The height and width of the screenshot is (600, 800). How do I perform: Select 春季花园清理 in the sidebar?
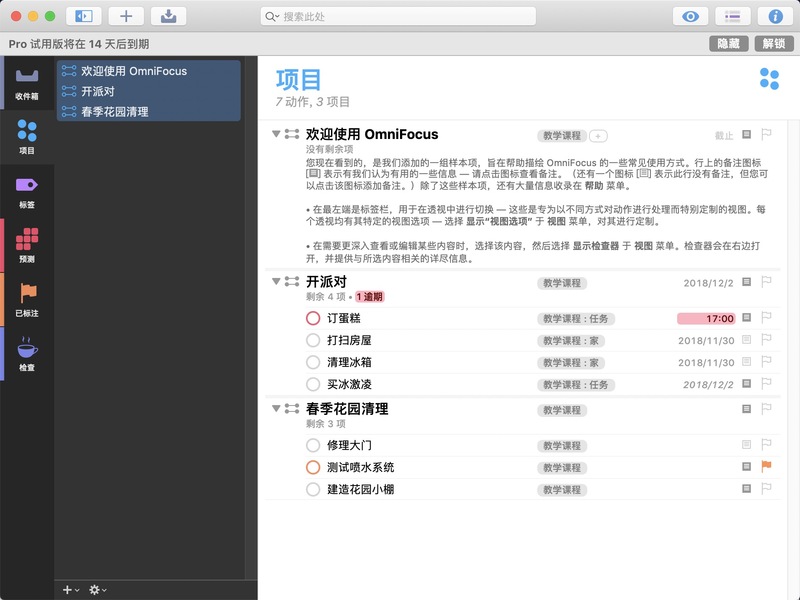point(148,112)
